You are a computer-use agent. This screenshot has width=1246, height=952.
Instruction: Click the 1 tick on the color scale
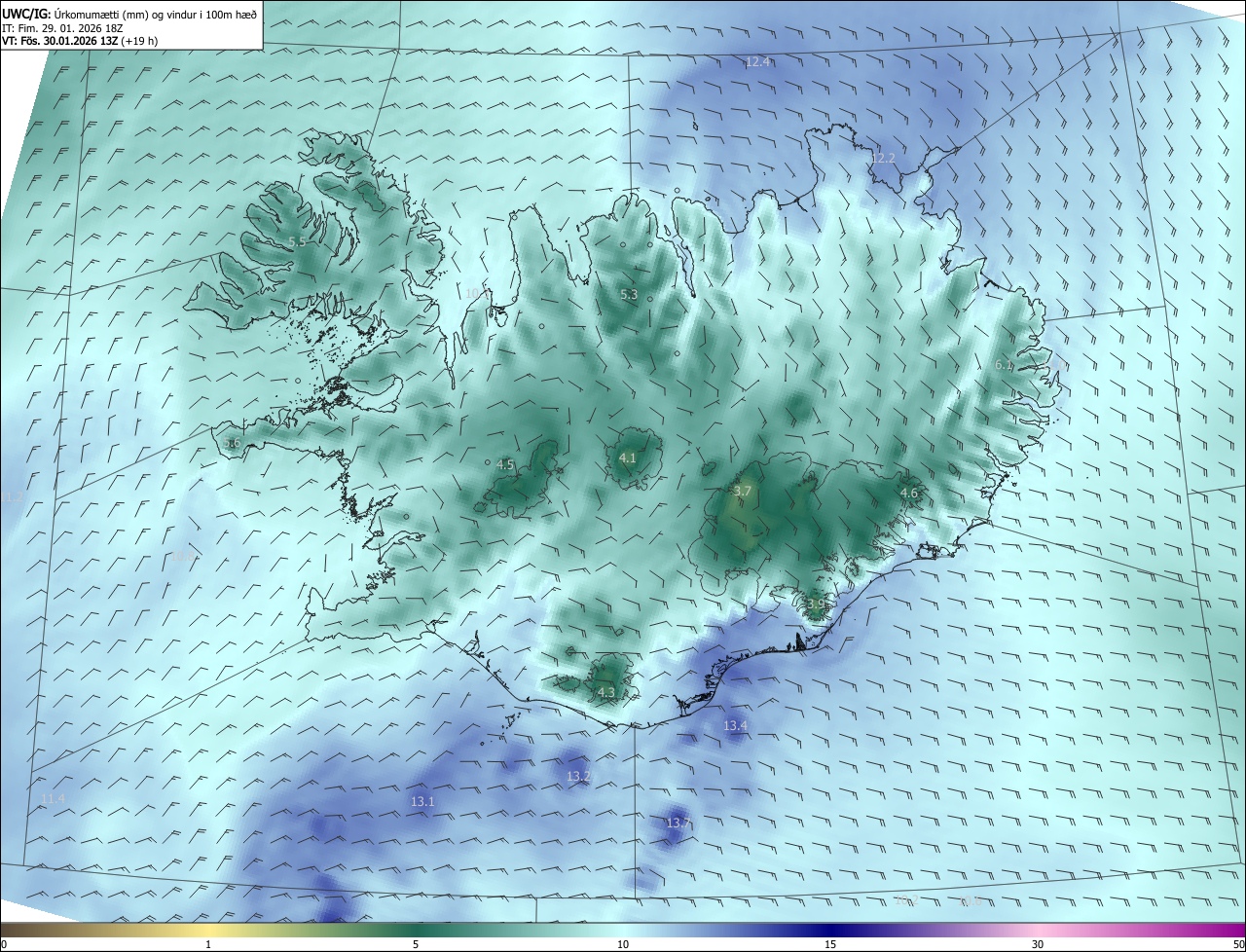208,944
